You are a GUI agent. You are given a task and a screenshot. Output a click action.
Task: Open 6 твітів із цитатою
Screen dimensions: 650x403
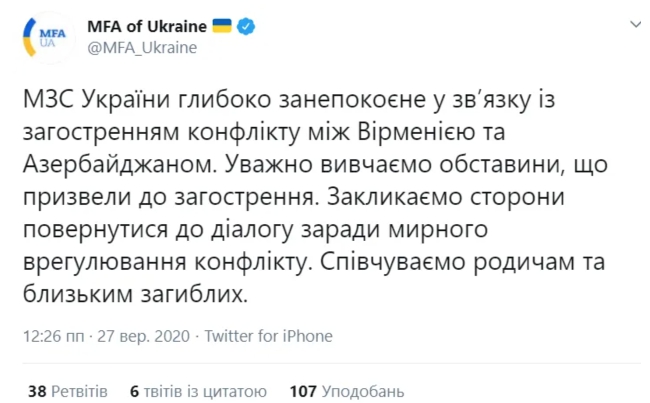(x=198, y=391)
